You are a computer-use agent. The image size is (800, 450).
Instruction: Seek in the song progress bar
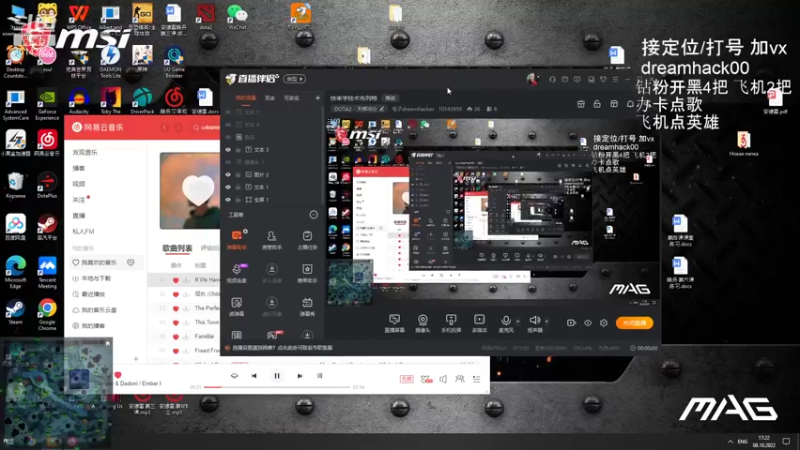click(277, 387)
